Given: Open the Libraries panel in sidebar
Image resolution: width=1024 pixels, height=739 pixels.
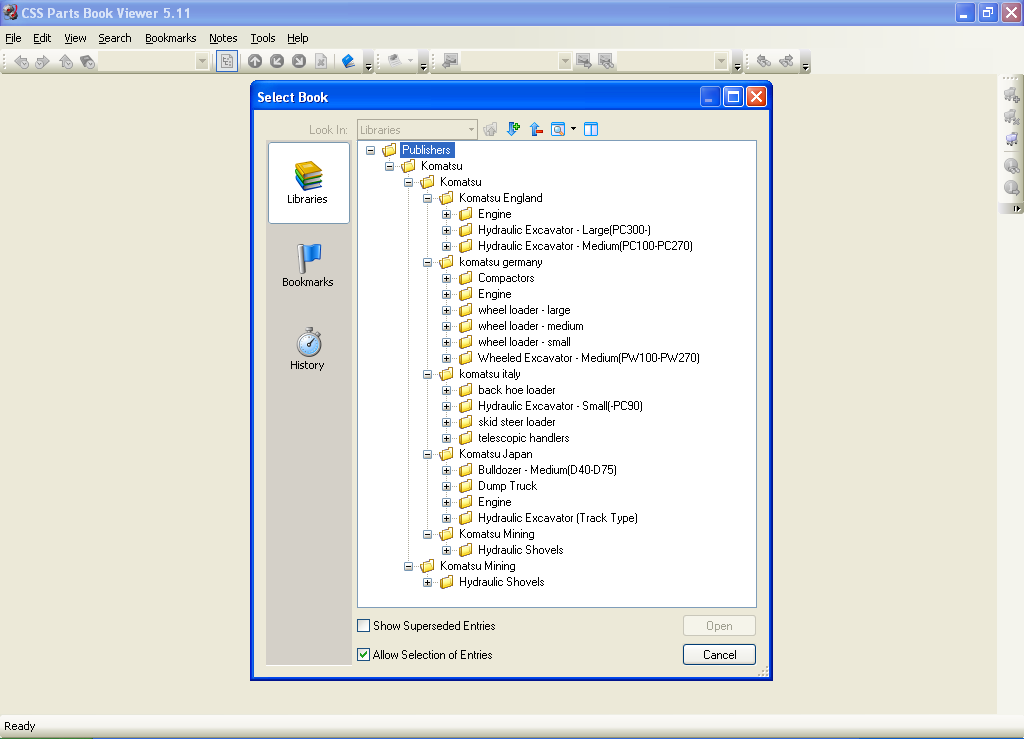Looking at the screenshot, I should click(308, 183).
